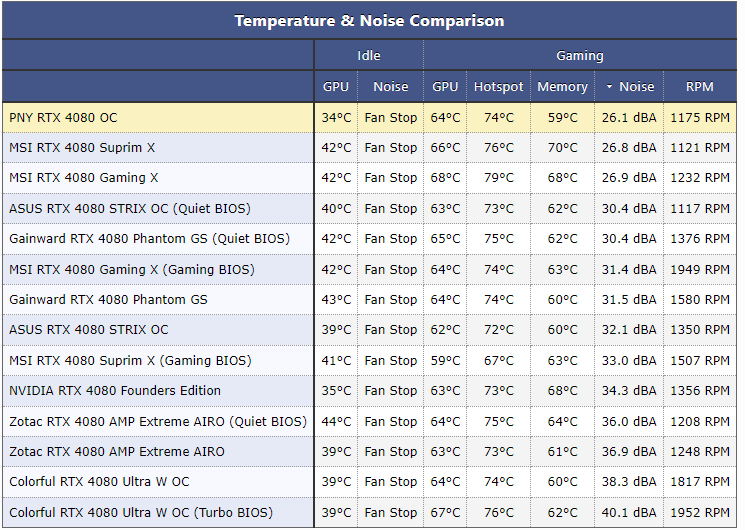Click the sort arrow beside Noise header
The width and height of the screenshot is (745, 530).
pos(610,87)
